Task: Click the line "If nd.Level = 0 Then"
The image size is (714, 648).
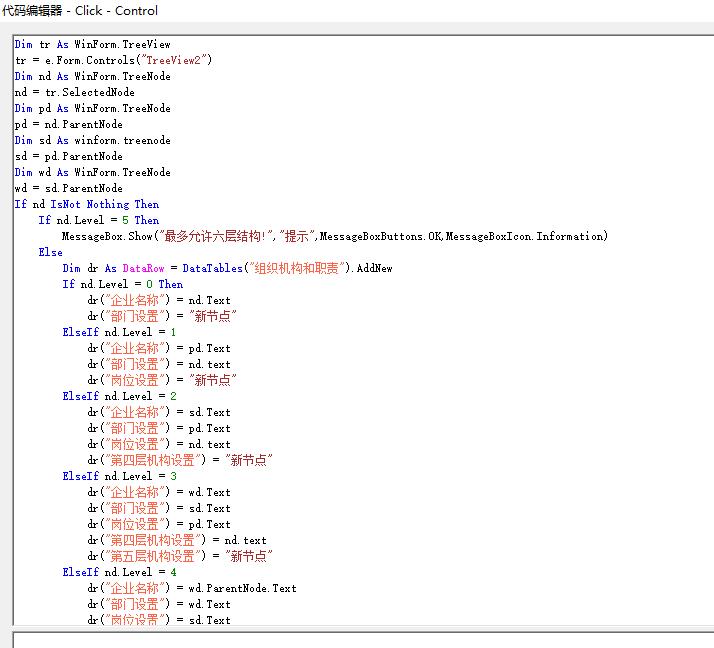Action: point(123,284)
